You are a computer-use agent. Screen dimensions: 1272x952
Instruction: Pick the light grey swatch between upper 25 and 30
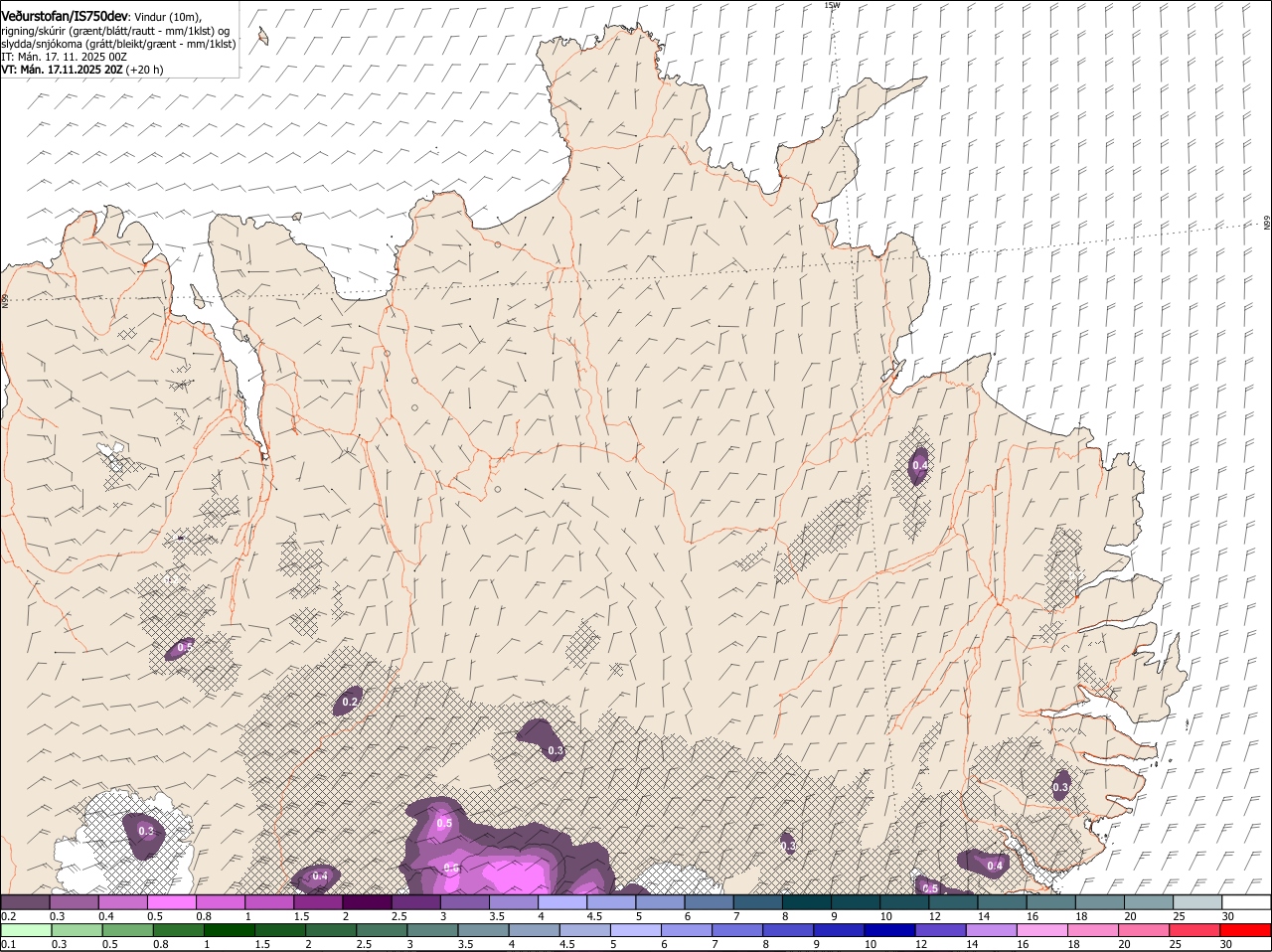1198,902
